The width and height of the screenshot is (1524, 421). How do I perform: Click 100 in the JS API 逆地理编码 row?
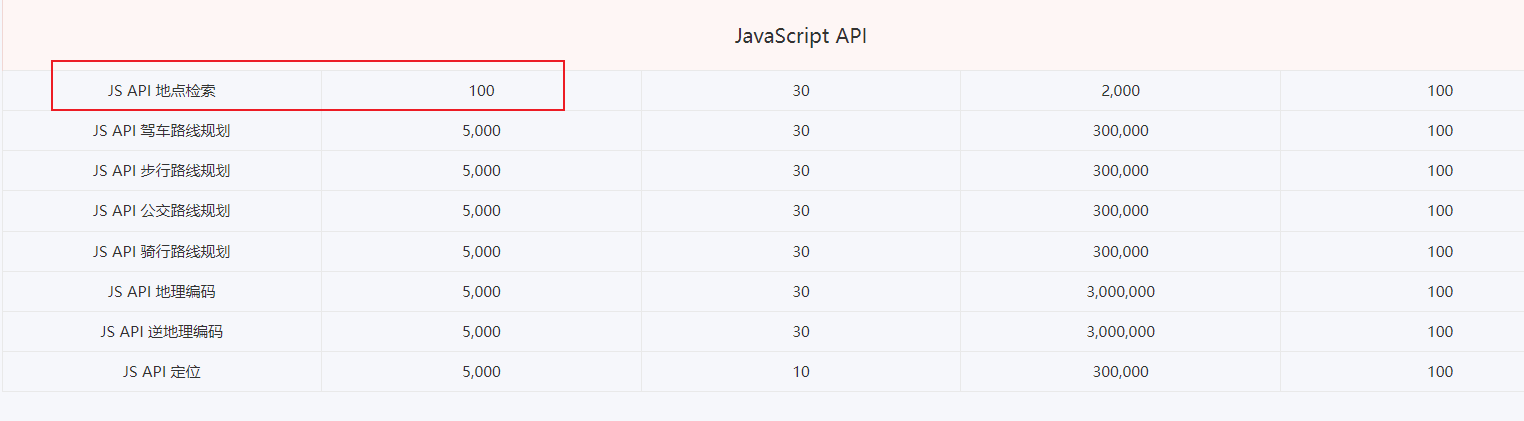(1440, 331)
